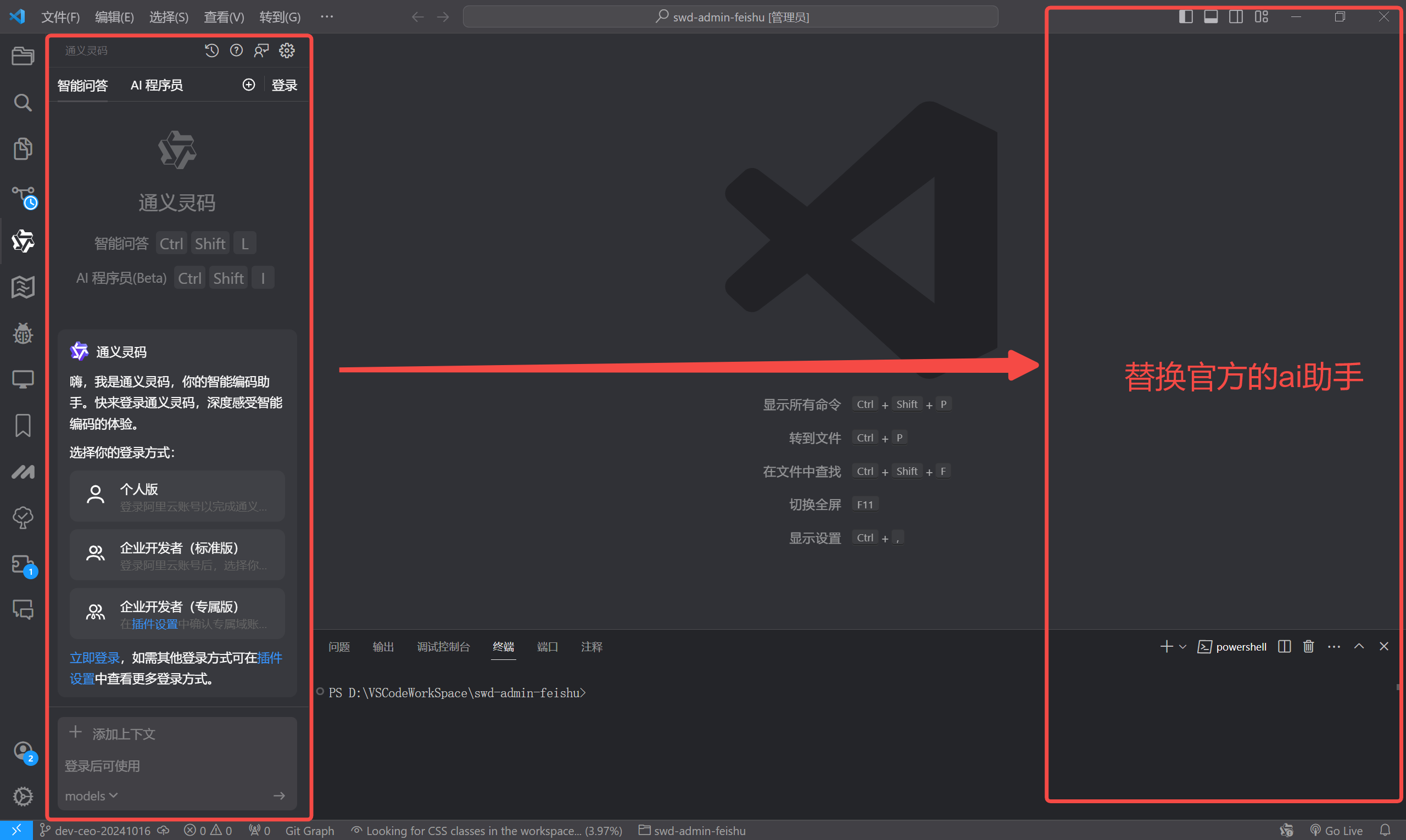Image resolution: width=1406 pixels, height=840 pixels.
Task: Open the MongoDB leaf tree icon in activity bar
Action: [23, 517]
